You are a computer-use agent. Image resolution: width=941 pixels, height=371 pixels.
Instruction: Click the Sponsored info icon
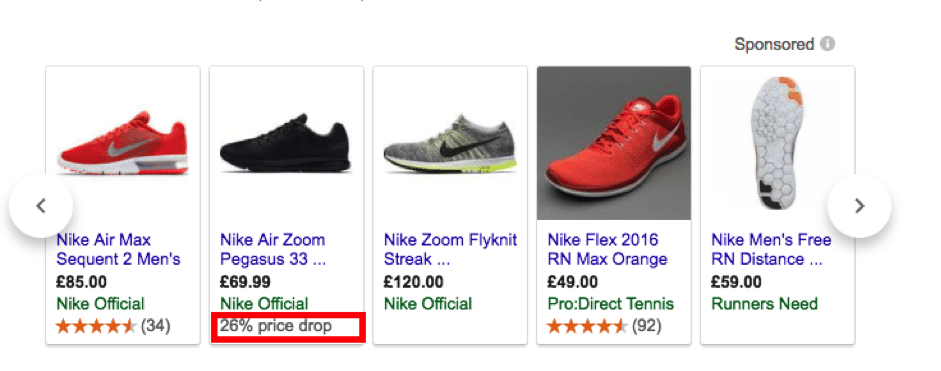tap(828, 44)
